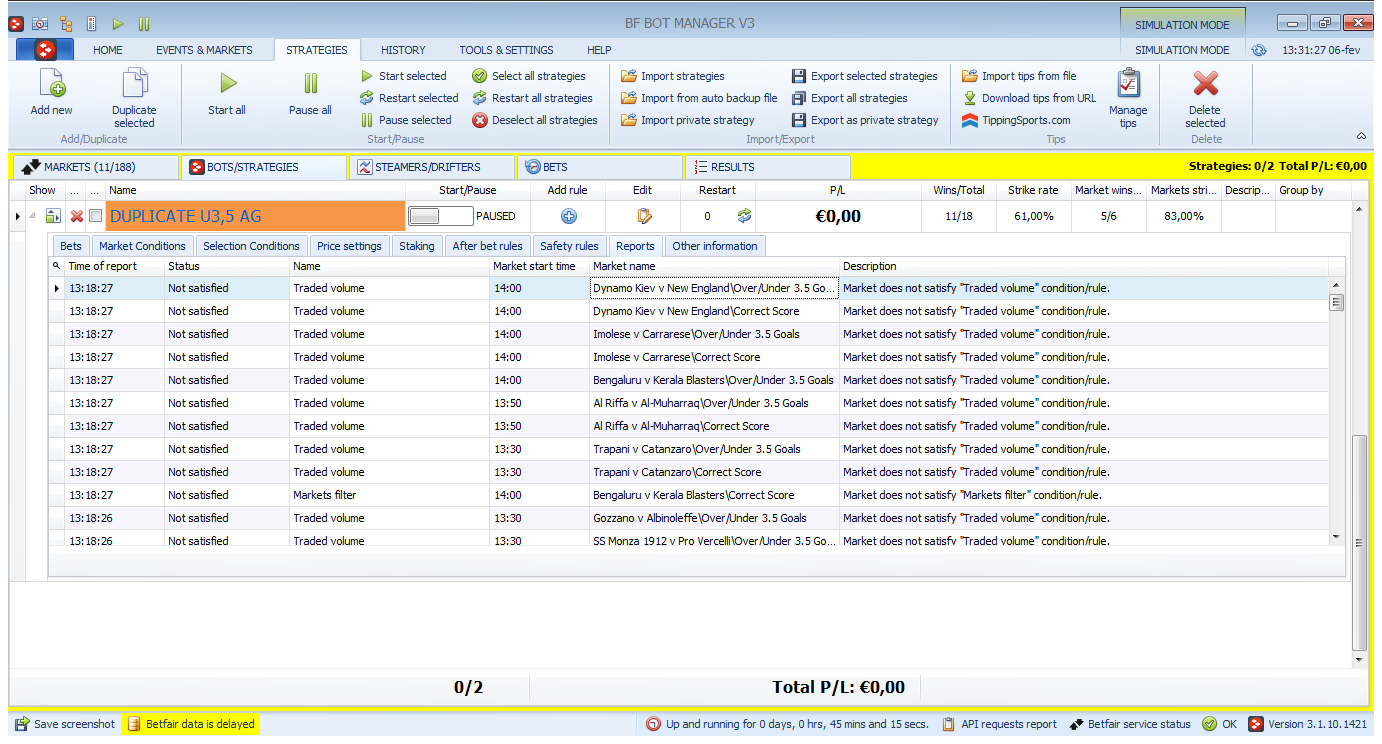Viewport: 1382px width, 744px height.
Task: Click Betfair data is delayed indicator
Action: click(191, 724)
